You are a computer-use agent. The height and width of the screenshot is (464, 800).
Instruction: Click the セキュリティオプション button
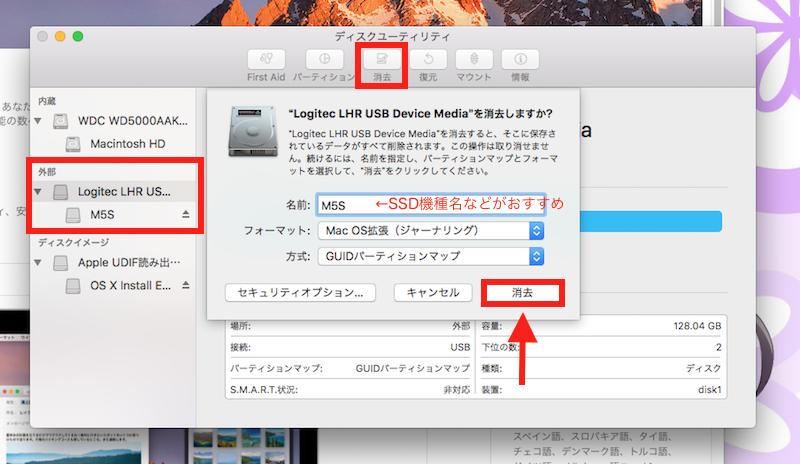pyautogui.click(x=301, y=293)
